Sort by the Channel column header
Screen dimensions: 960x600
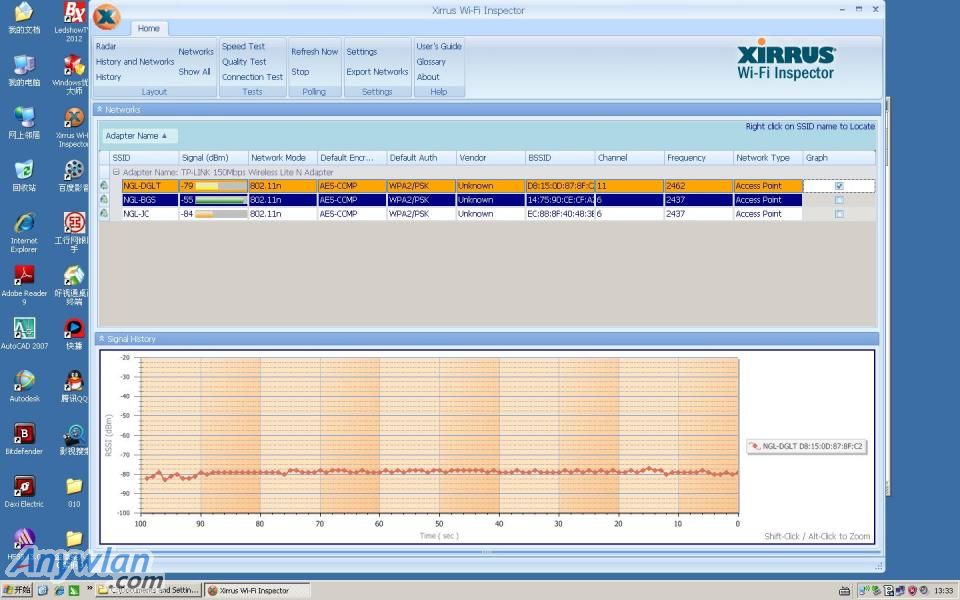(x=629, y=158)
